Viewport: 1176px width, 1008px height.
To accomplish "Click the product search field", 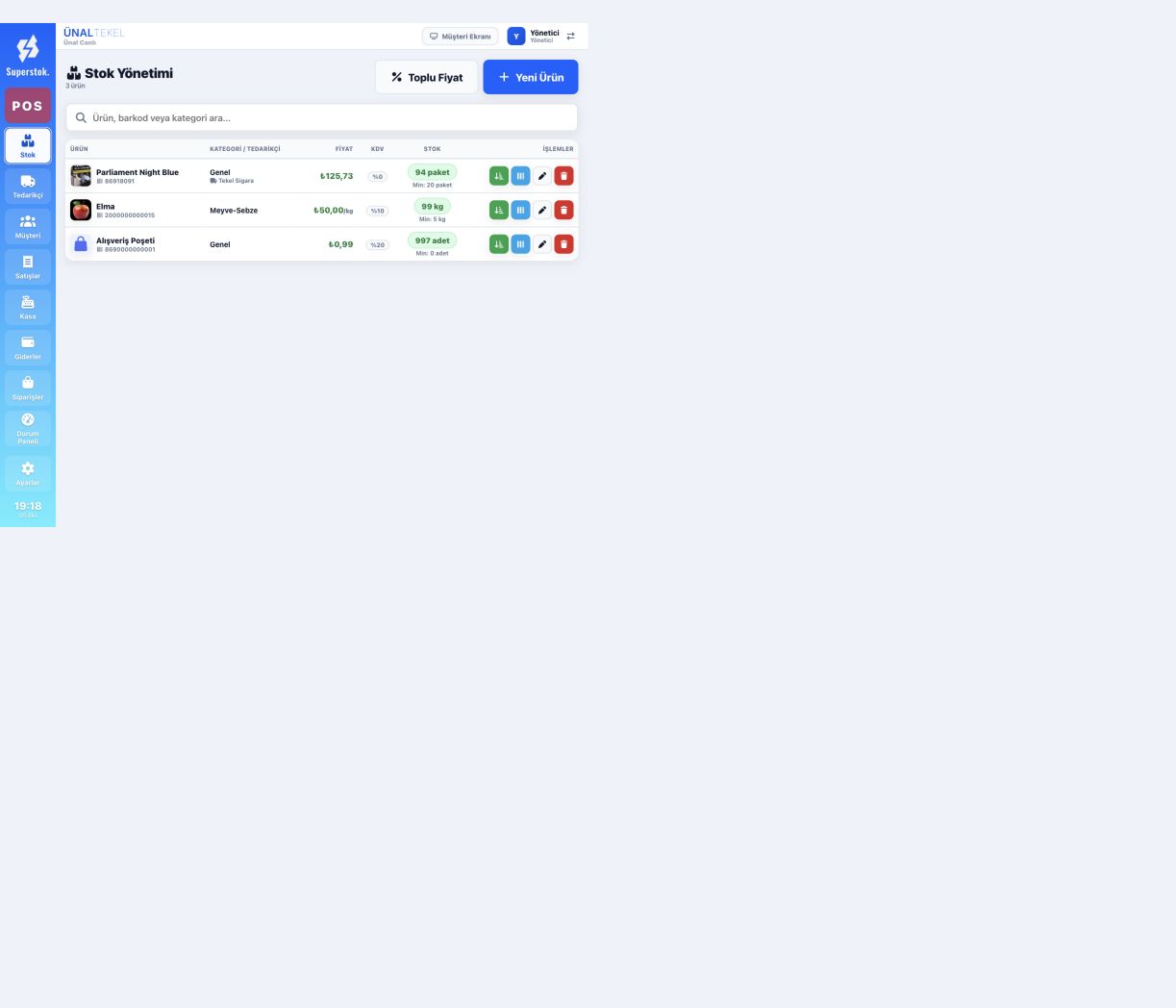I will pyautogui.click(x=321, y=117).
